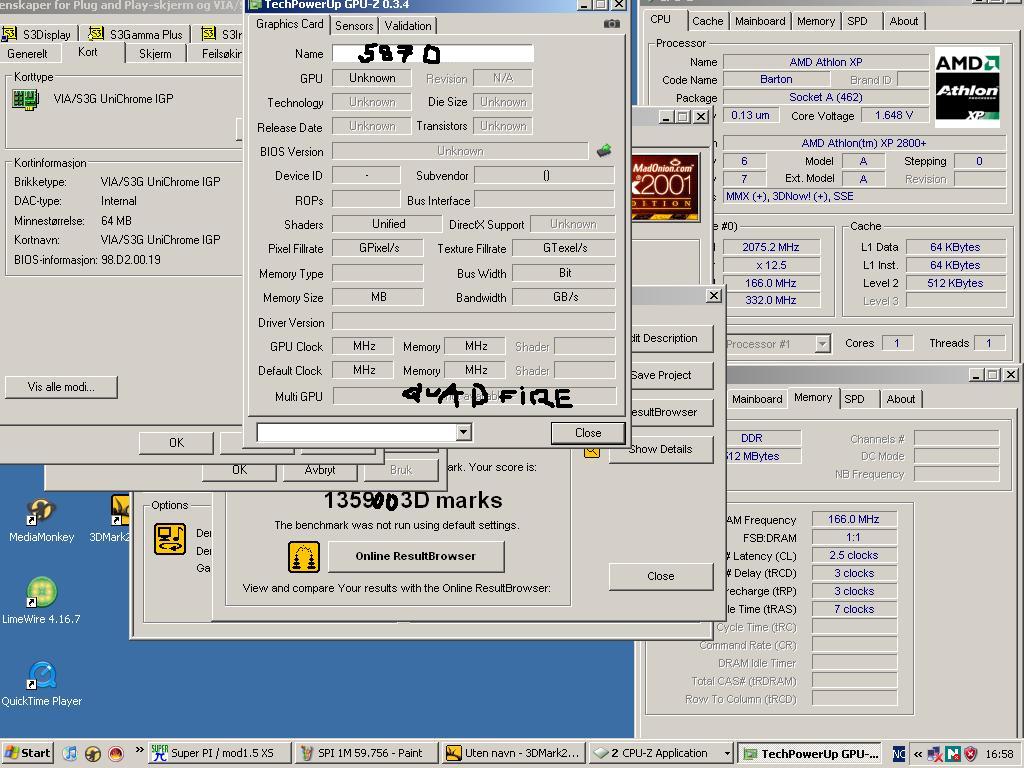Open the Cache tab in upper CPU-Z window
1024x768 pixels.
pos(707,21)
